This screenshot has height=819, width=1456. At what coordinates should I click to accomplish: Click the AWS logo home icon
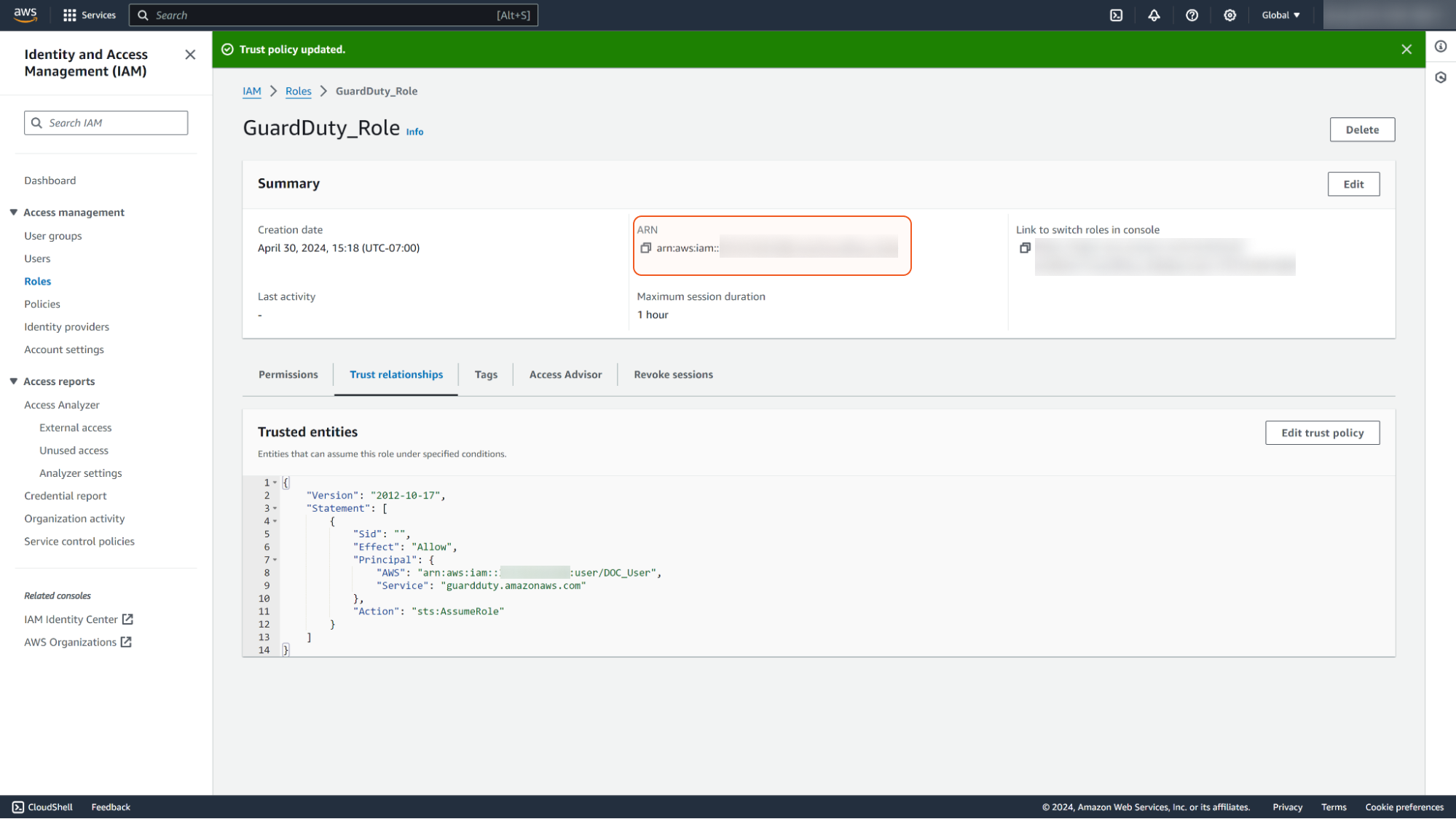click(x=25, y=15)
